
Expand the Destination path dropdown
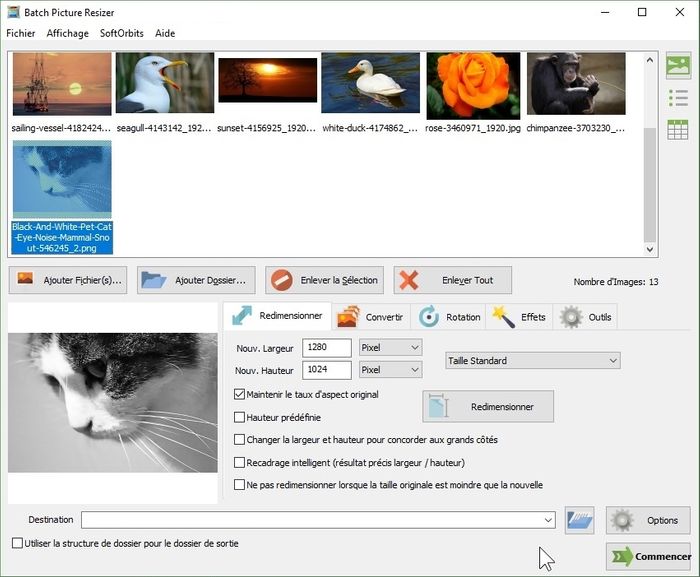coord(548,520)
